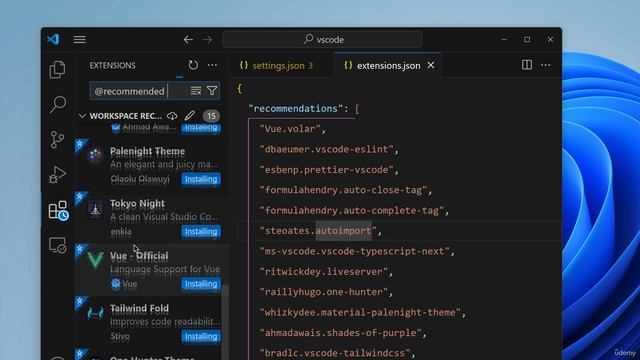640x360 pixels.
Task: Click the EXTENSIONS panel title
Action: [x=113, y=65]
